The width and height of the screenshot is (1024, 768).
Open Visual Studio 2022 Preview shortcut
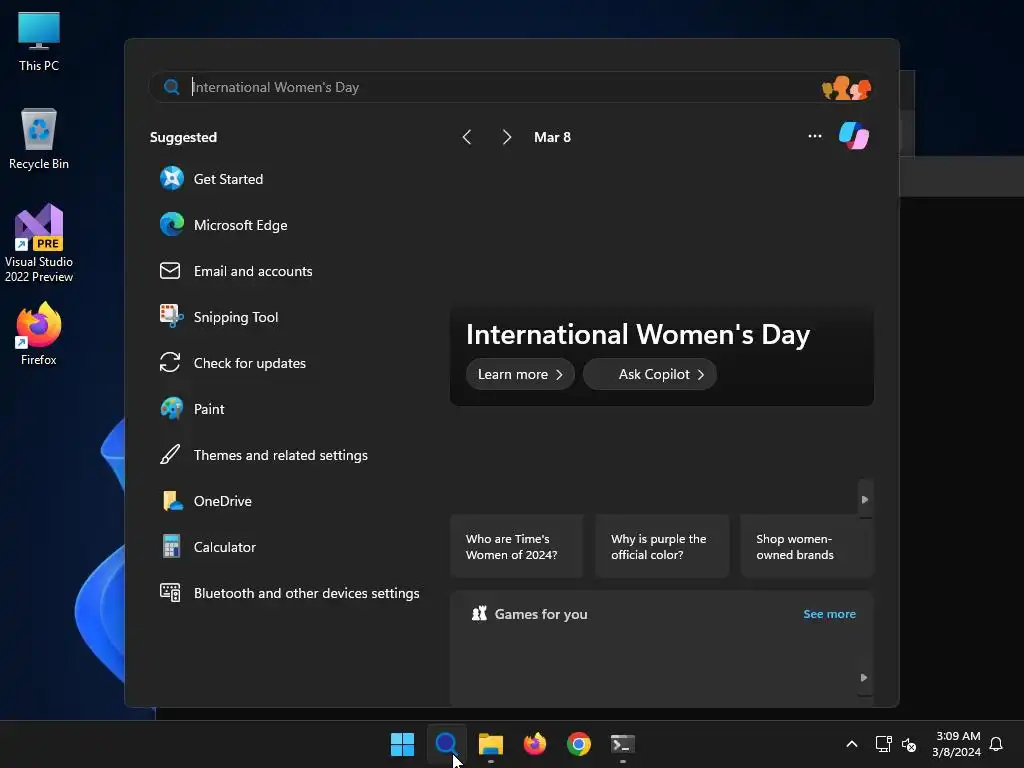tap(39, 244)
